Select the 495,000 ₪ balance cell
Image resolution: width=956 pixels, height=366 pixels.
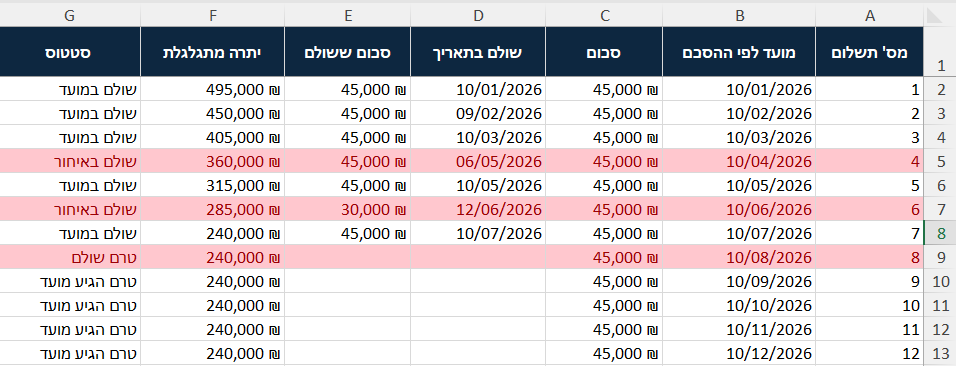(x=212, y=90)
